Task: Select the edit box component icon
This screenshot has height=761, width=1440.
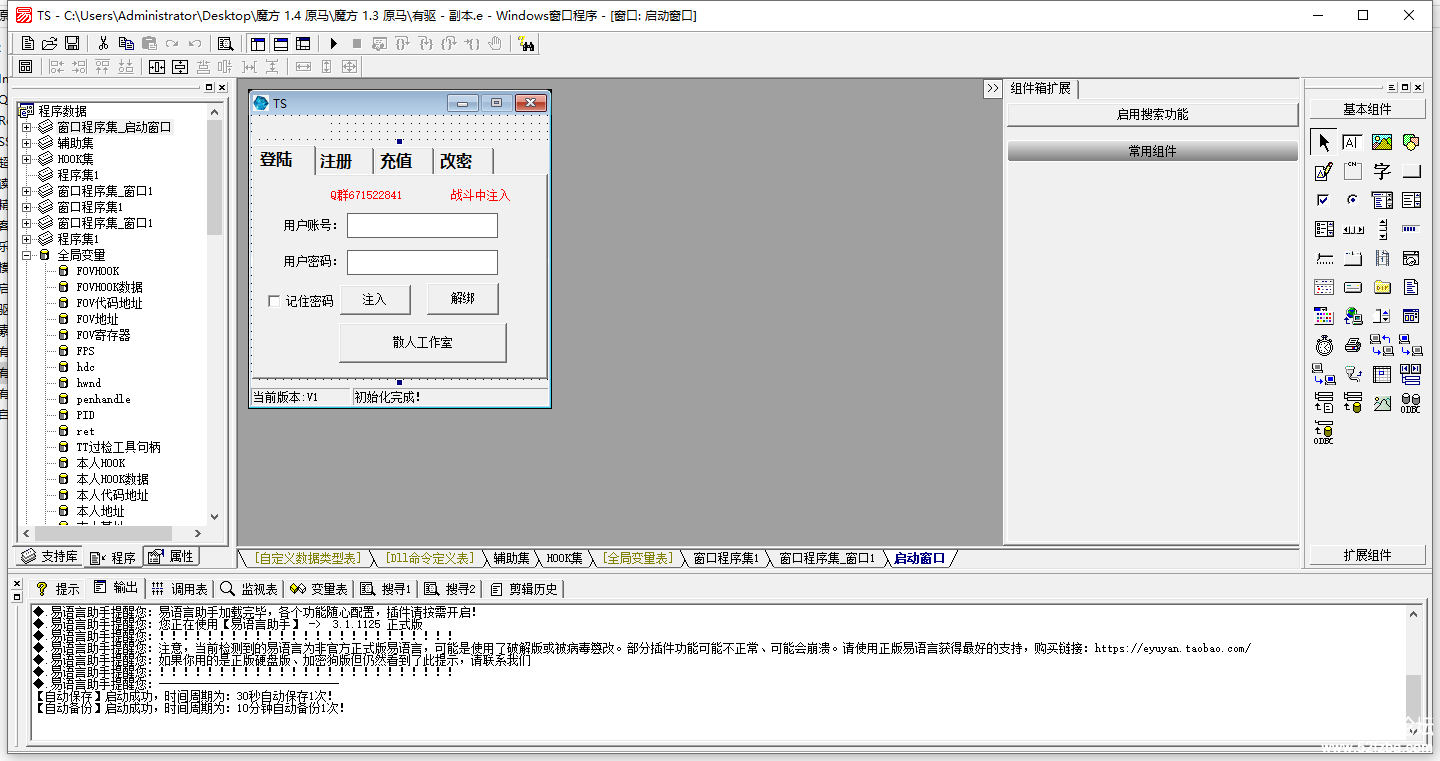Action: (1352, 142)
